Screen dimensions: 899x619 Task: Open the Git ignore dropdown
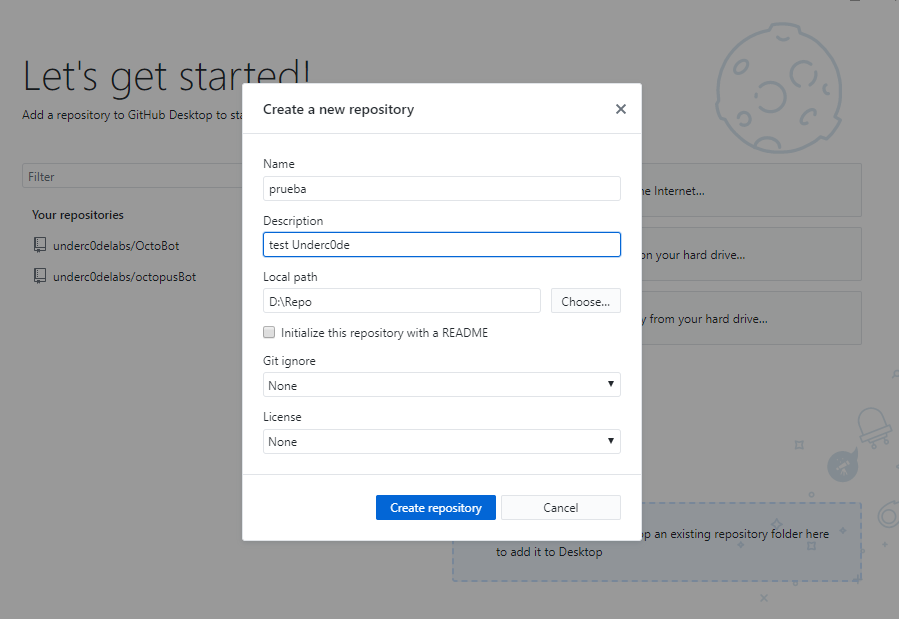441,385
